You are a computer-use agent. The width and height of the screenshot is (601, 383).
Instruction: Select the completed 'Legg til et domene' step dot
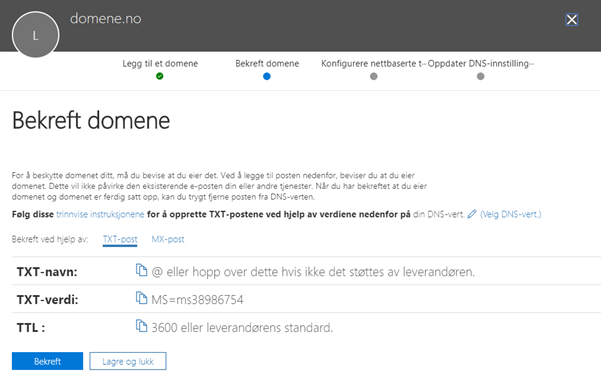click(x=160, y=76)
